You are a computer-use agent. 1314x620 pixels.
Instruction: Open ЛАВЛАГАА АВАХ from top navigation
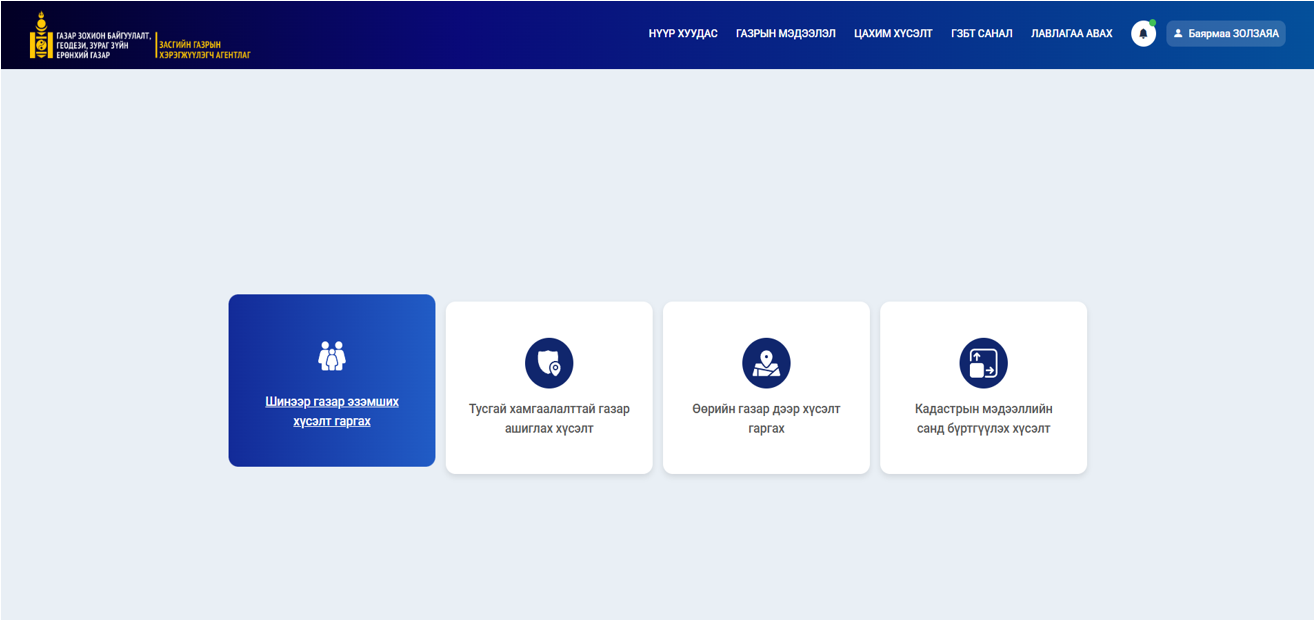[x=1071, y=34]
